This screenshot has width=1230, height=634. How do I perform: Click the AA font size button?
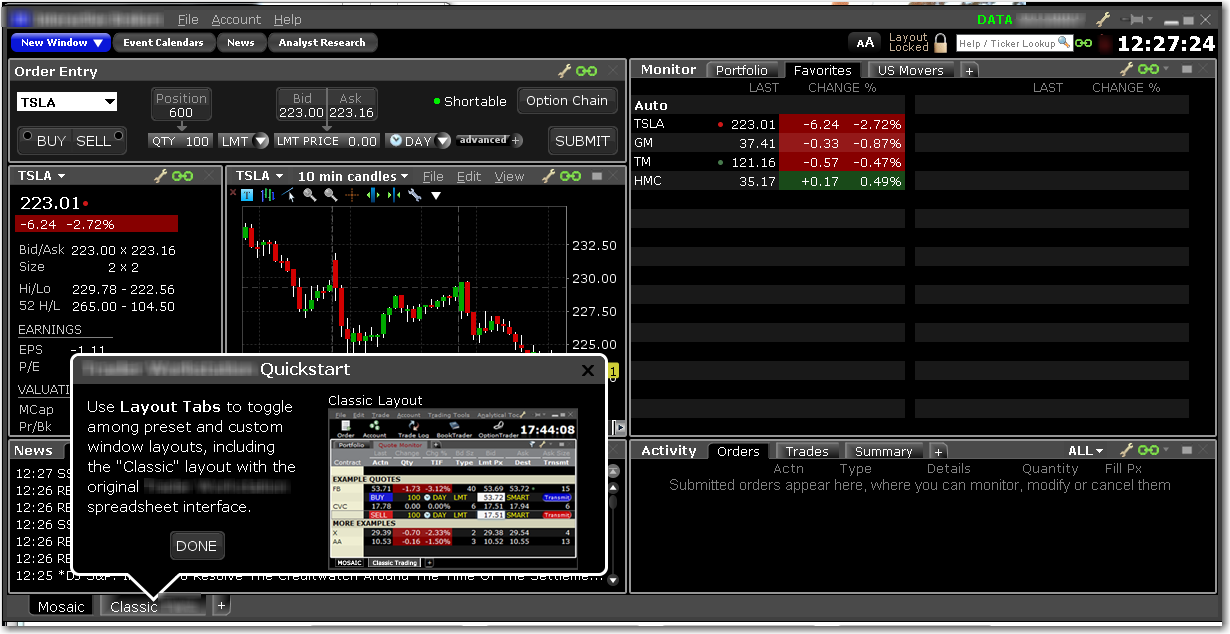point(865,42)
